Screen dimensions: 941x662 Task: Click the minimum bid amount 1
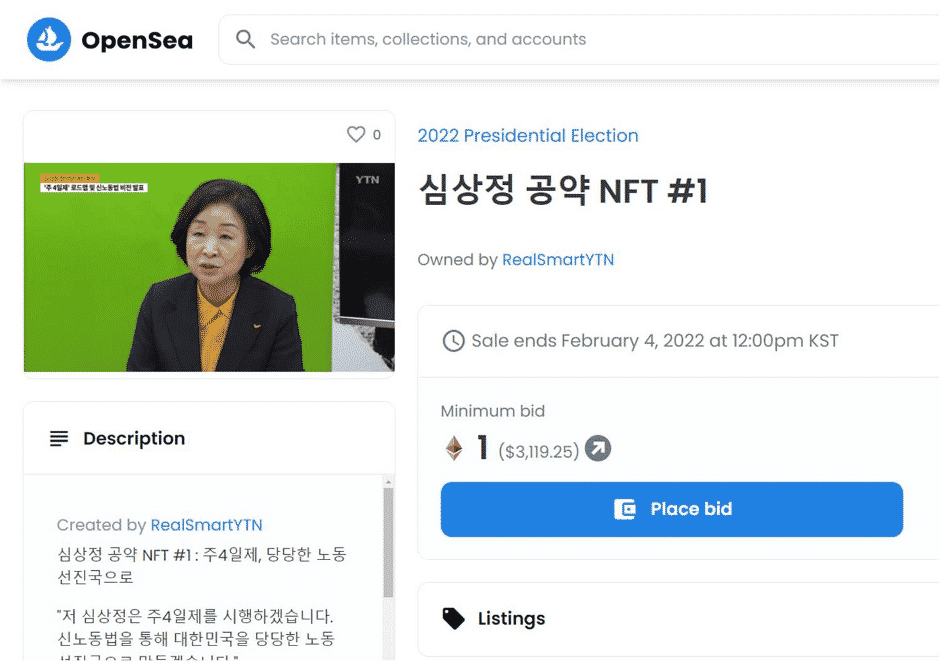coord(483,448)
